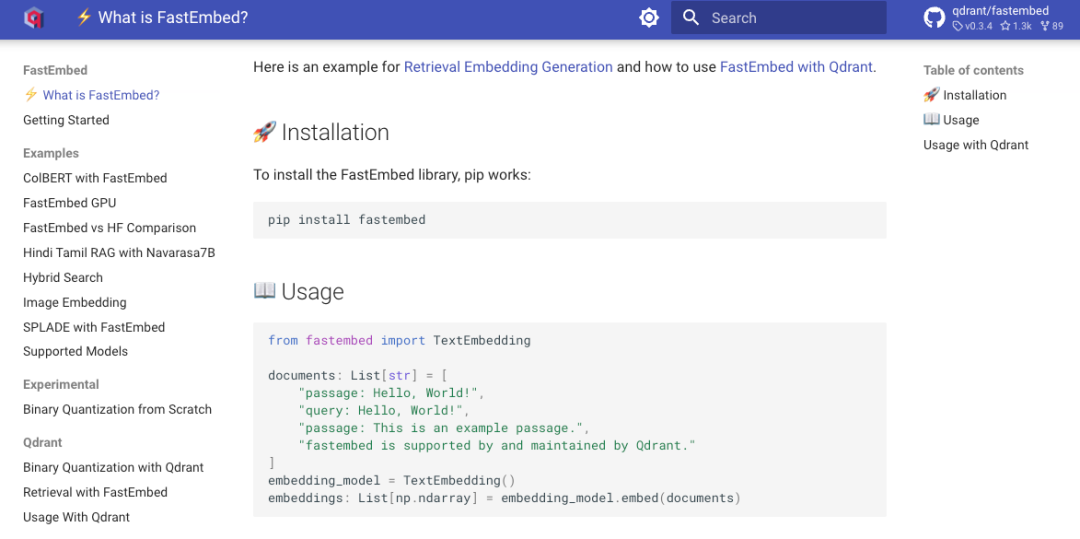
Task: Click the v0.3.4 version tag
Action: point(973,26)
